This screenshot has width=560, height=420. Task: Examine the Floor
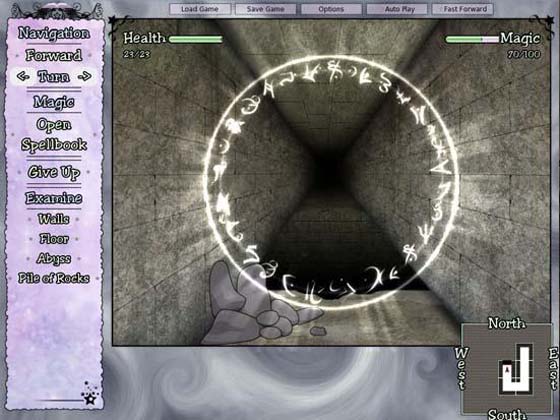click(54, 239)
